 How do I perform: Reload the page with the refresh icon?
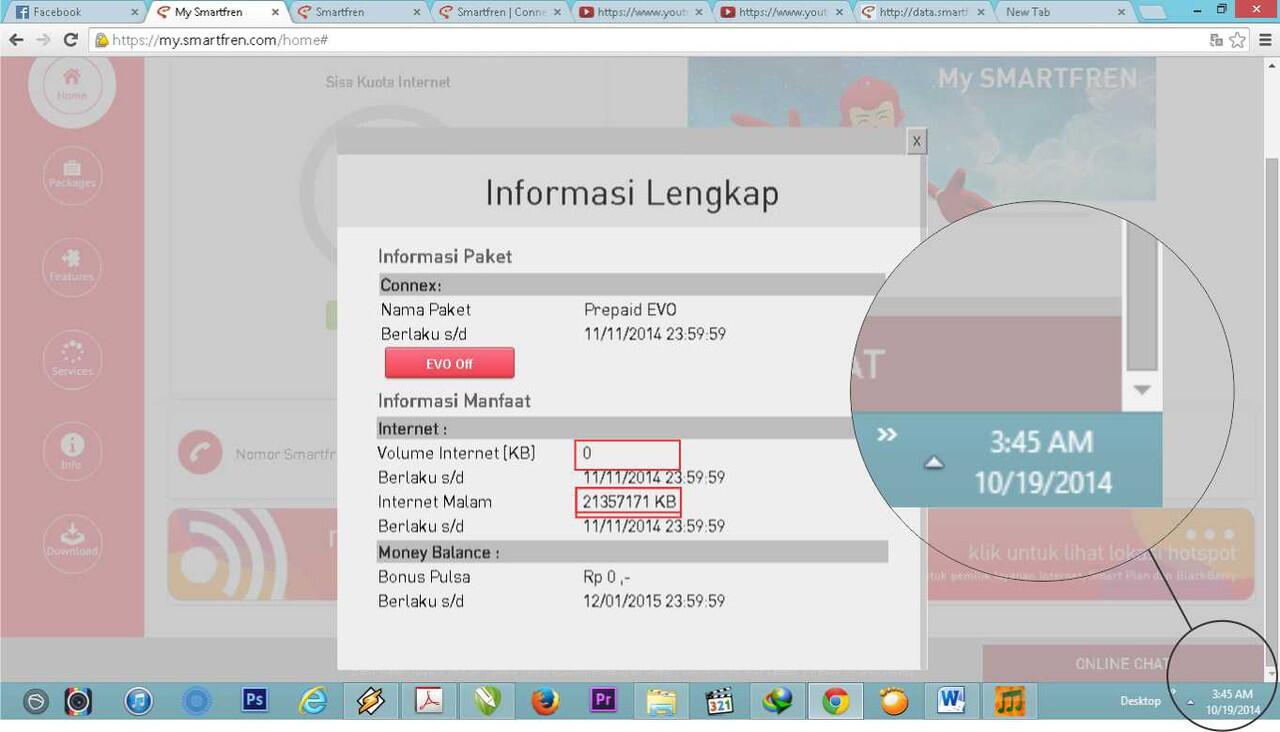coord(70,40)
